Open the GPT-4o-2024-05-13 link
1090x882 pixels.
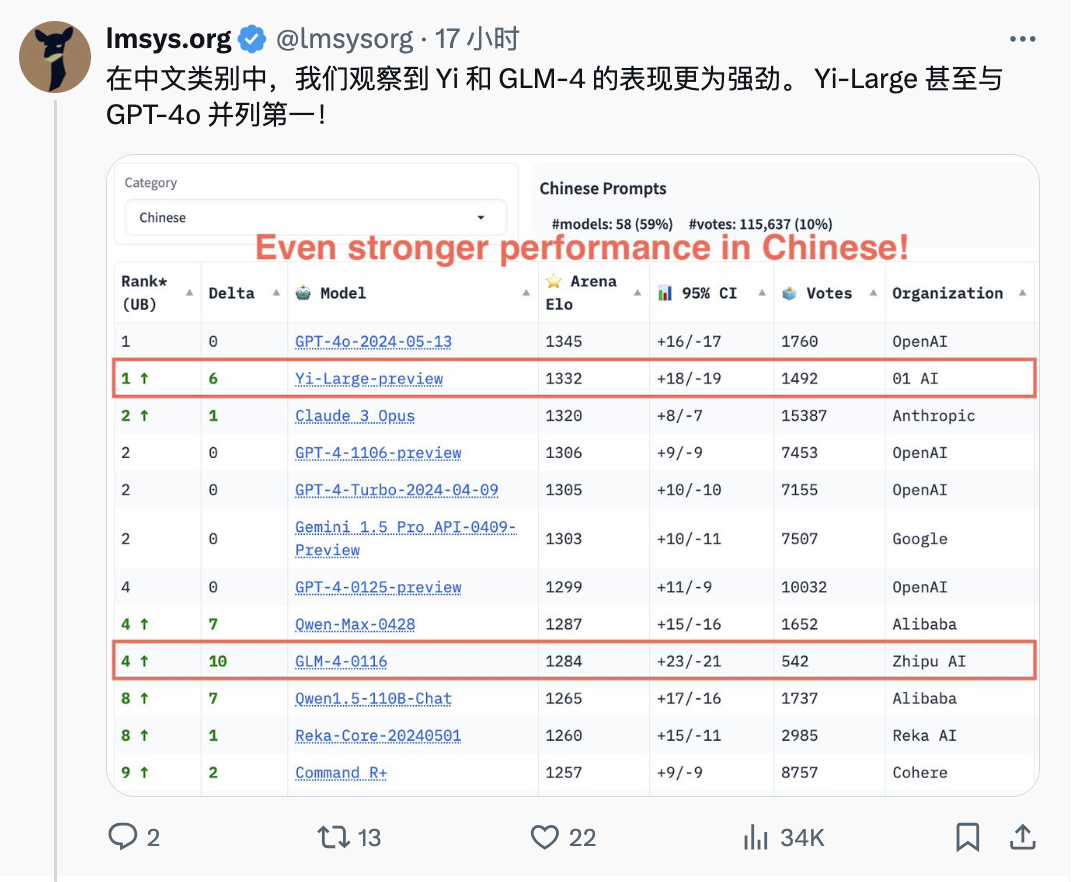pos(373,341)
